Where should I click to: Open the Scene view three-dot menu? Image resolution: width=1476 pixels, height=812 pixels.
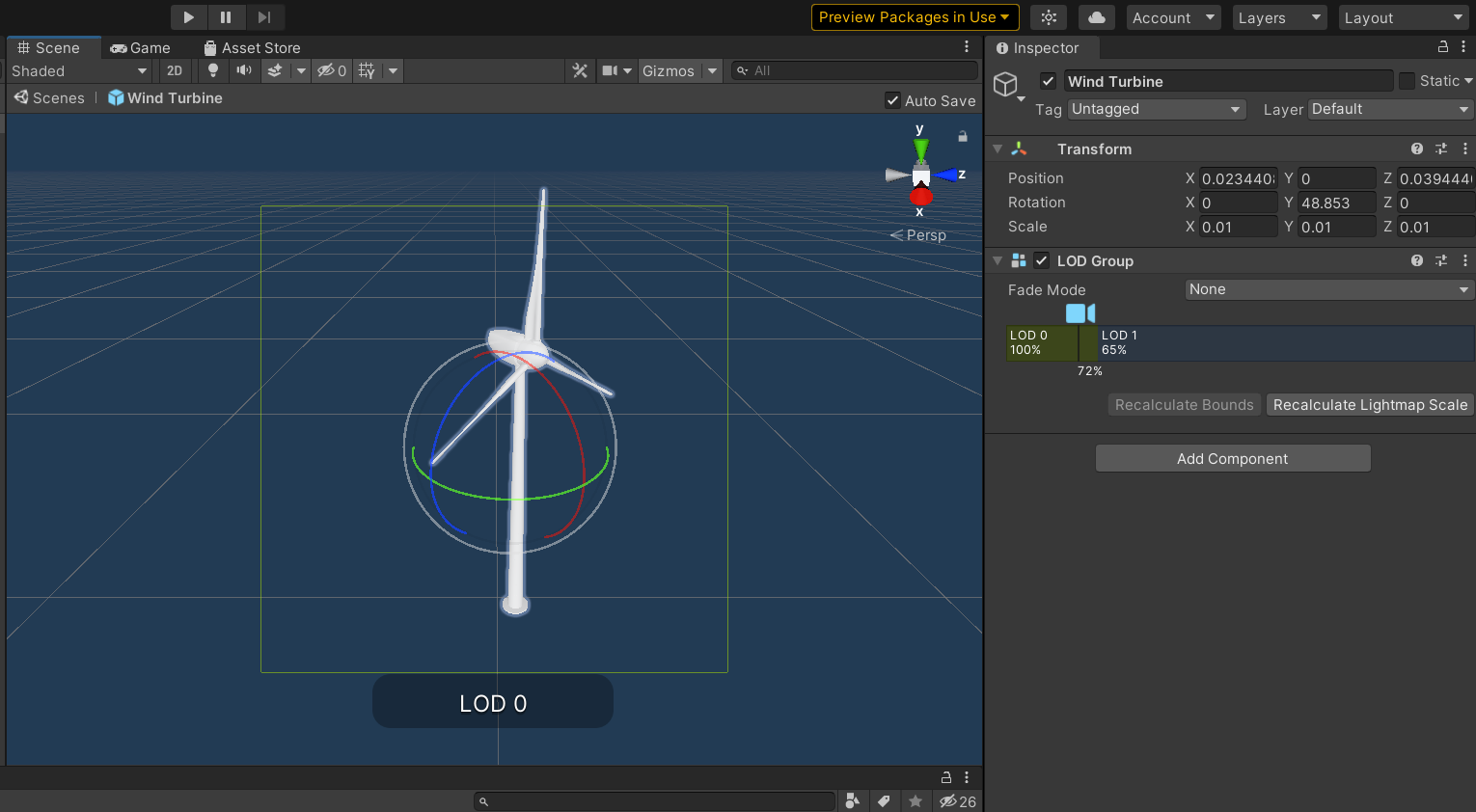click(x=967, y=47)
